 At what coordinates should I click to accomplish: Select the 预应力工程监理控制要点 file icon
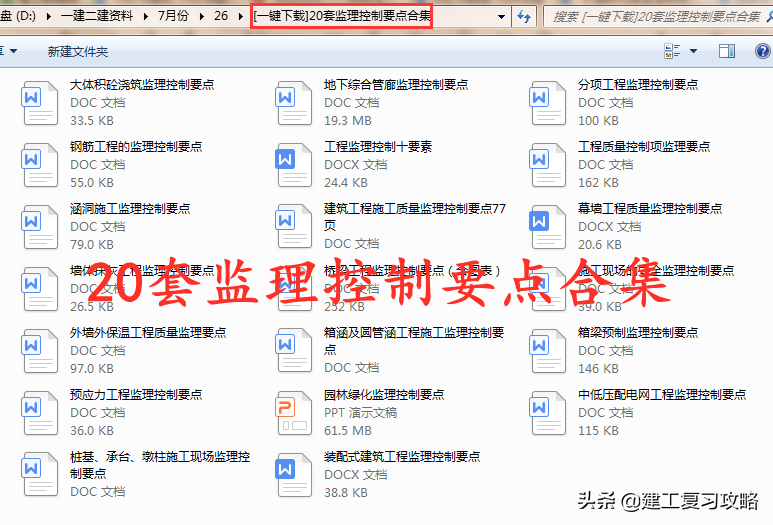(41, 412)
